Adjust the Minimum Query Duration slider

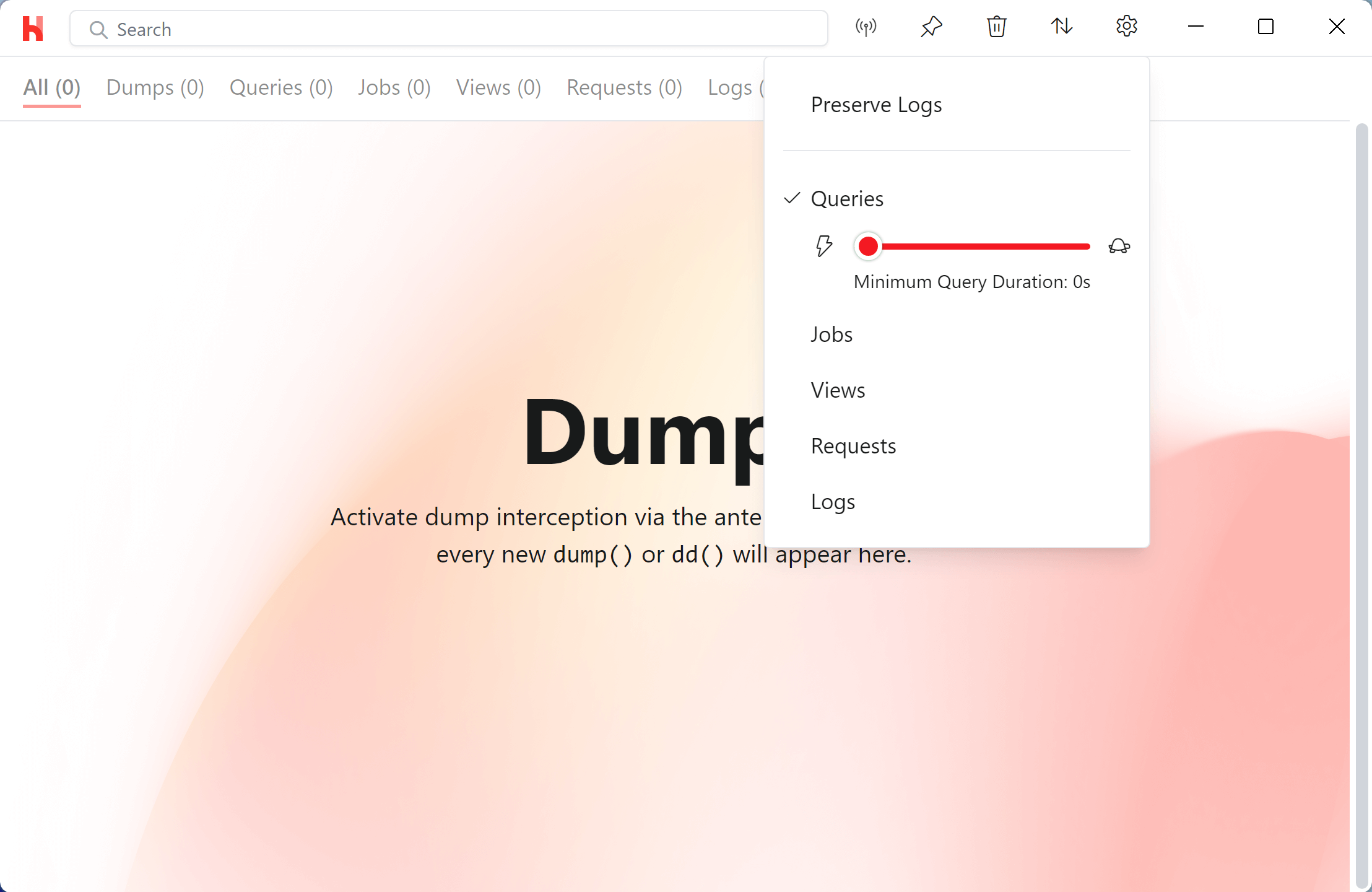[868, 246]
